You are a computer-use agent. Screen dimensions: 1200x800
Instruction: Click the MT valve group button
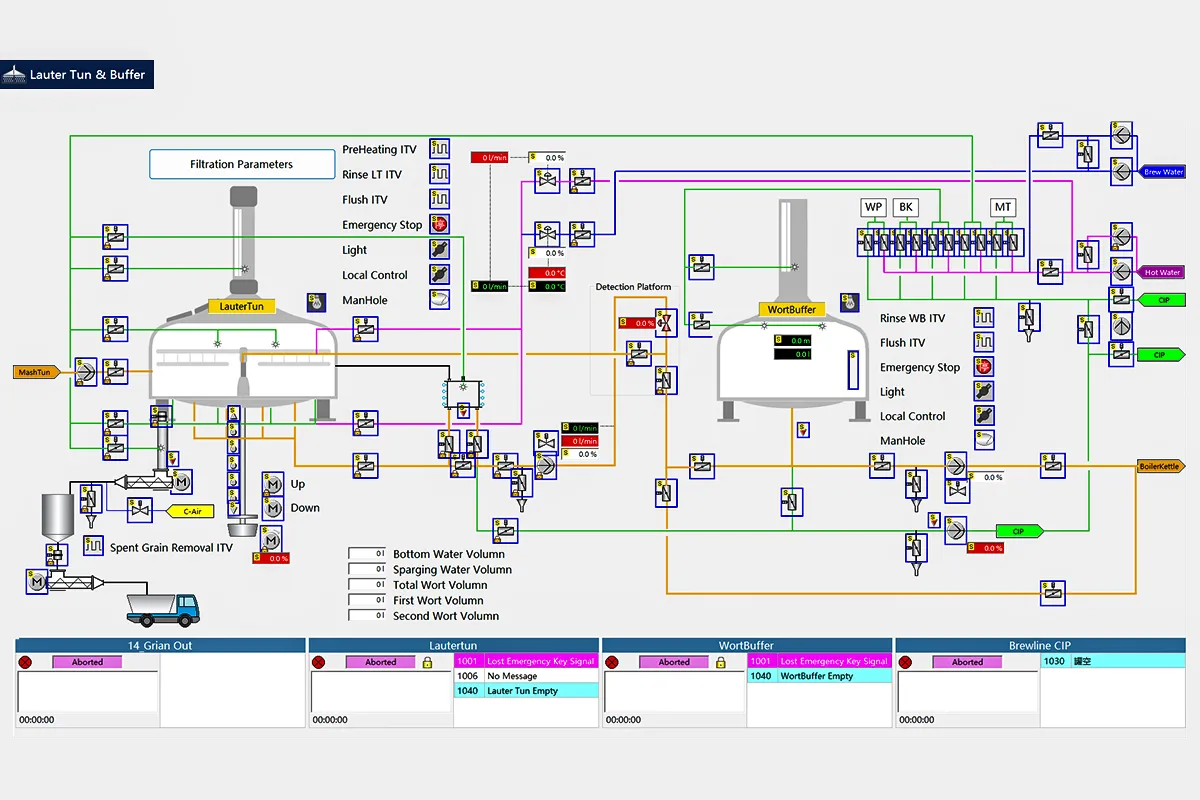[x=1003, y=207]
